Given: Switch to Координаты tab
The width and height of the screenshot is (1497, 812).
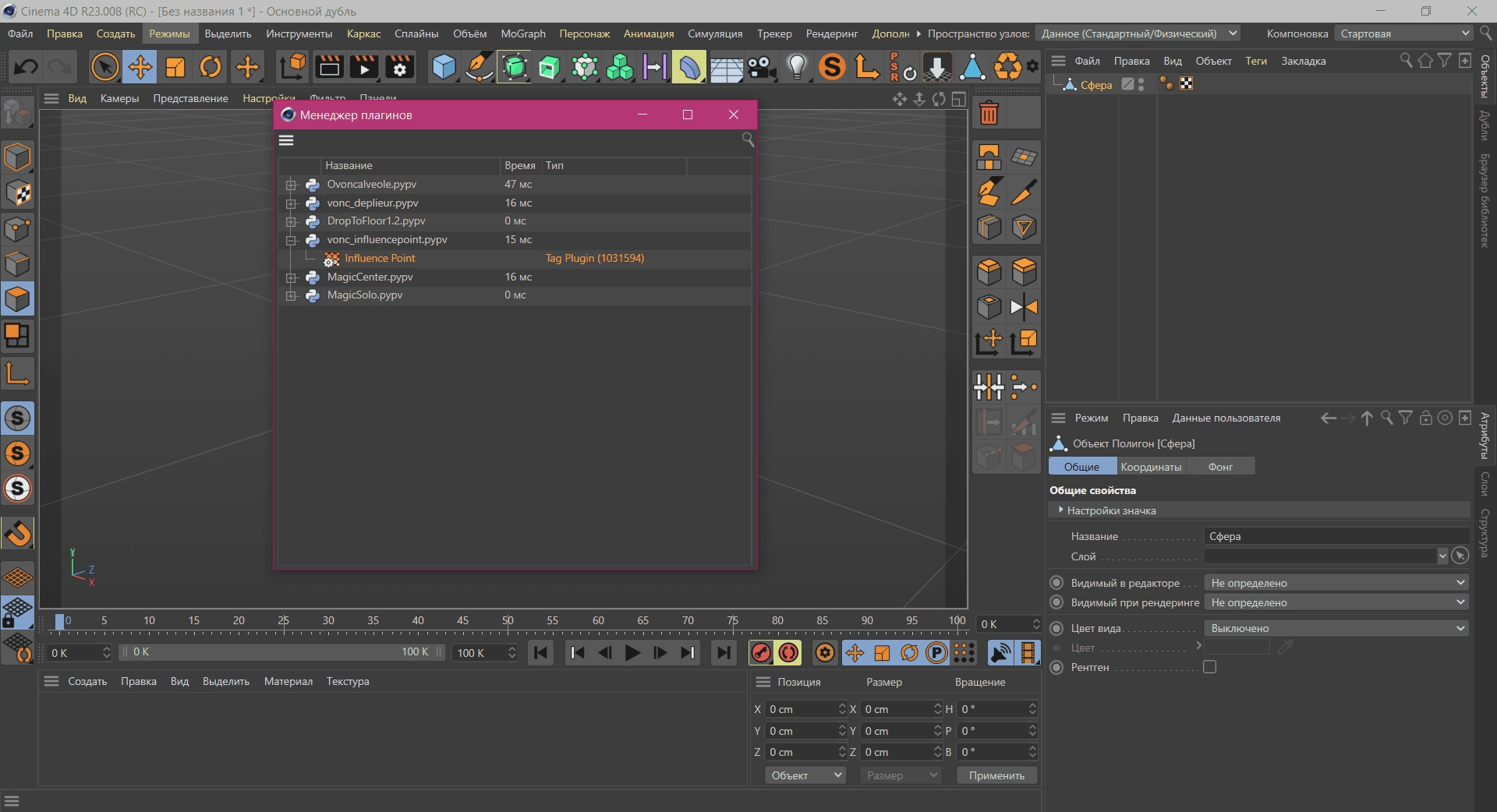Looking at the screenshot, I should click(x=1151, y=467).
